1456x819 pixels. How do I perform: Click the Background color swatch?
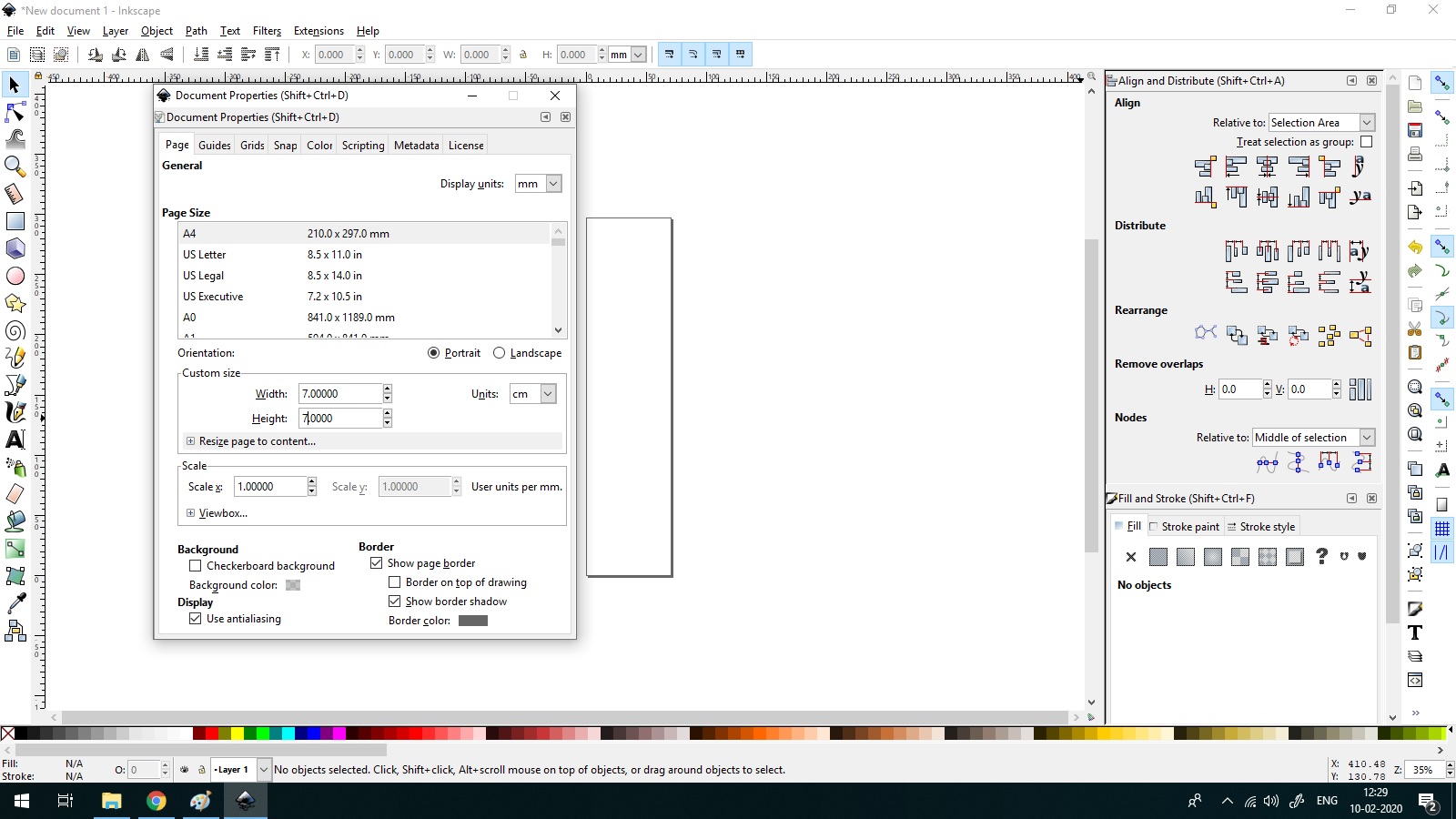(x=293, y=585)
